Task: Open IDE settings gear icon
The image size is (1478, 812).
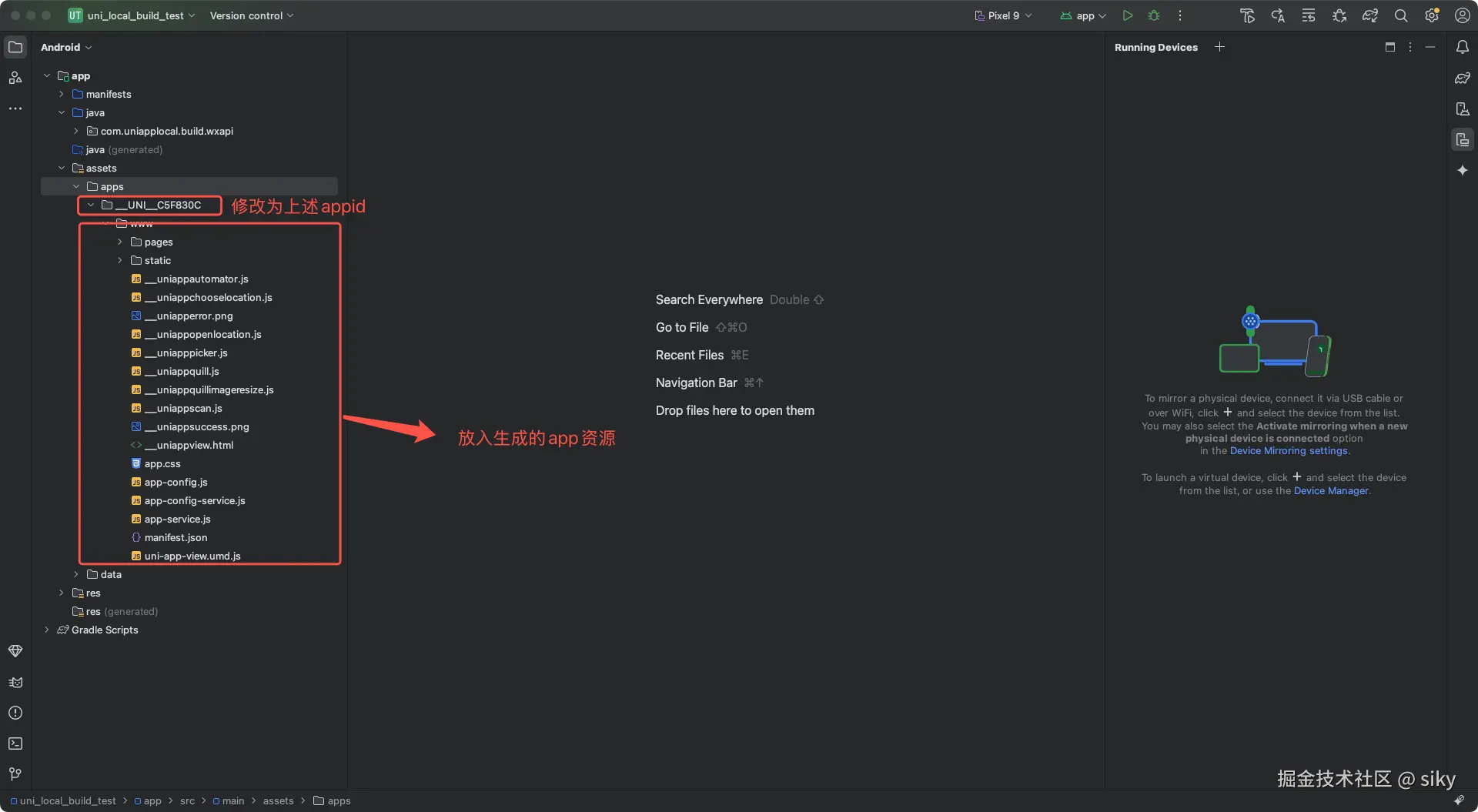Action: point(1432,15)
